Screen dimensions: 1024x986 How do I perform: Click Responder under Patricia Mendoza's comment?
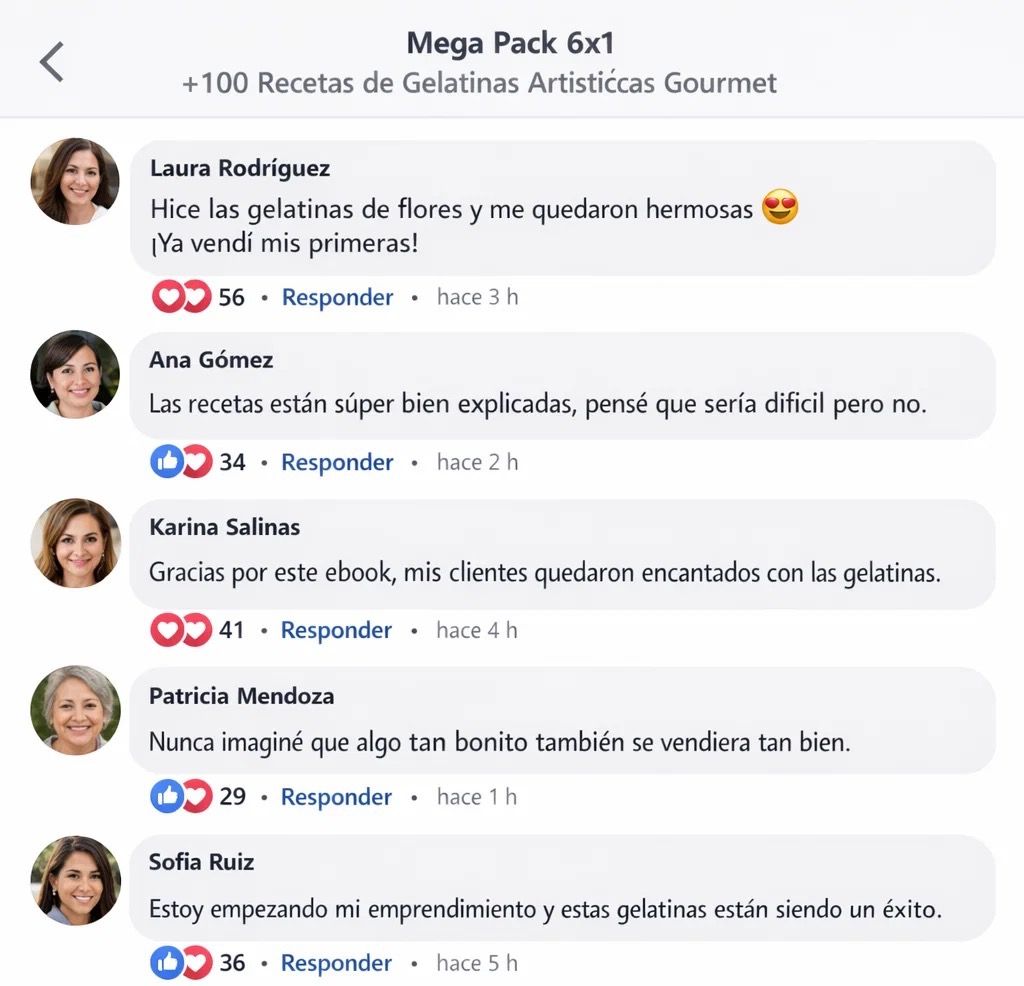tap(337, 797)
